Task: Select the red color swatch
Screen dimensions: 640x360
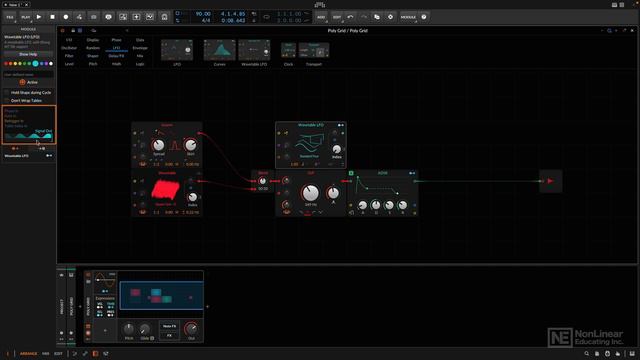Action: click(6, 64)
